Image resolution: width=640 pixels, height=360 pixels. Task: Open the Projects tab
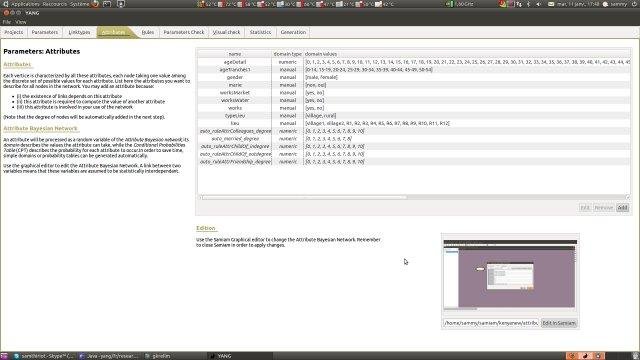pyautogui.click(x=14, y=32)
